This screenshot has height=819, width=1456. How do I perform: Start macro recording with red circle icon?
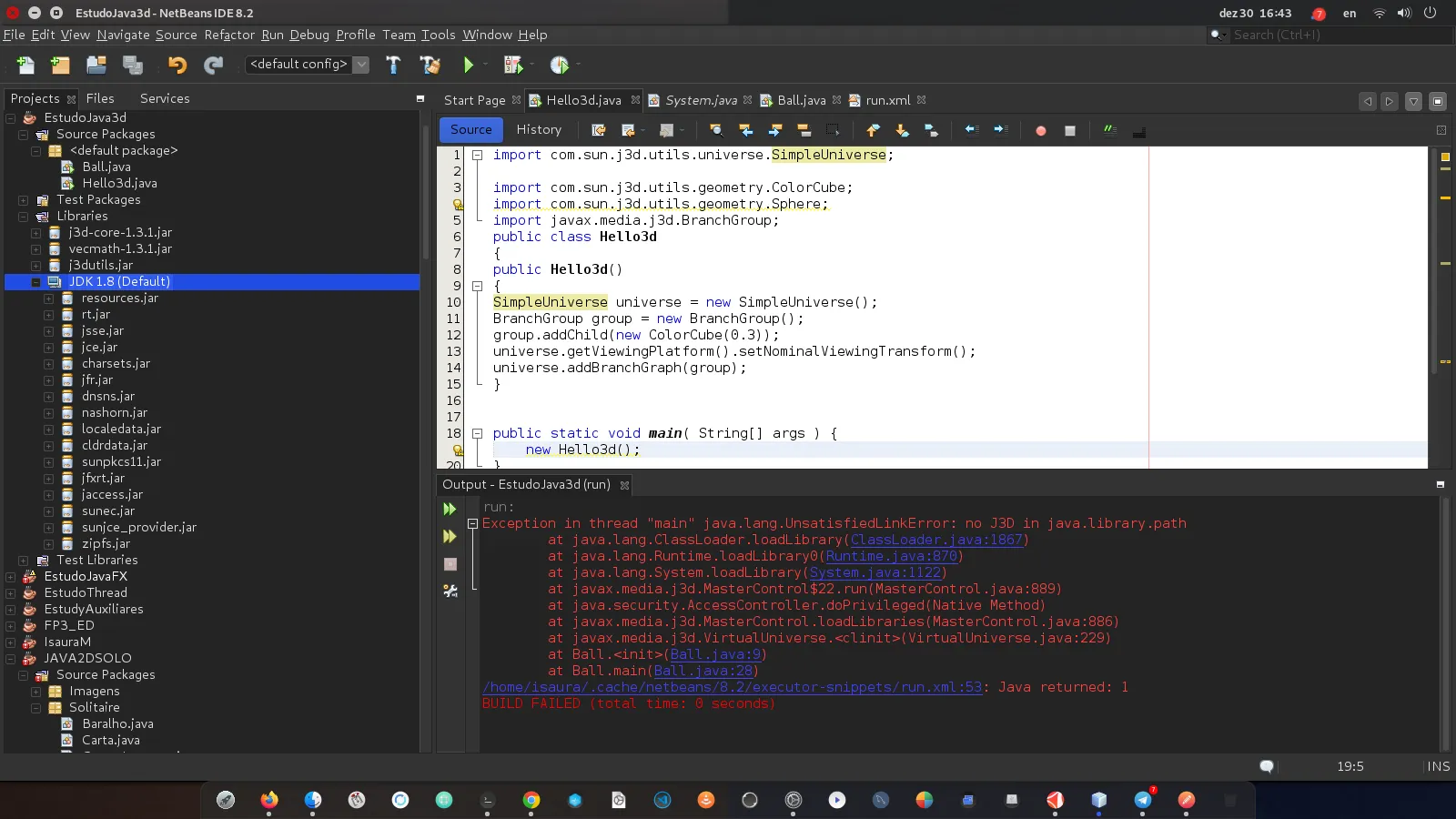[x=1040, y=130]
